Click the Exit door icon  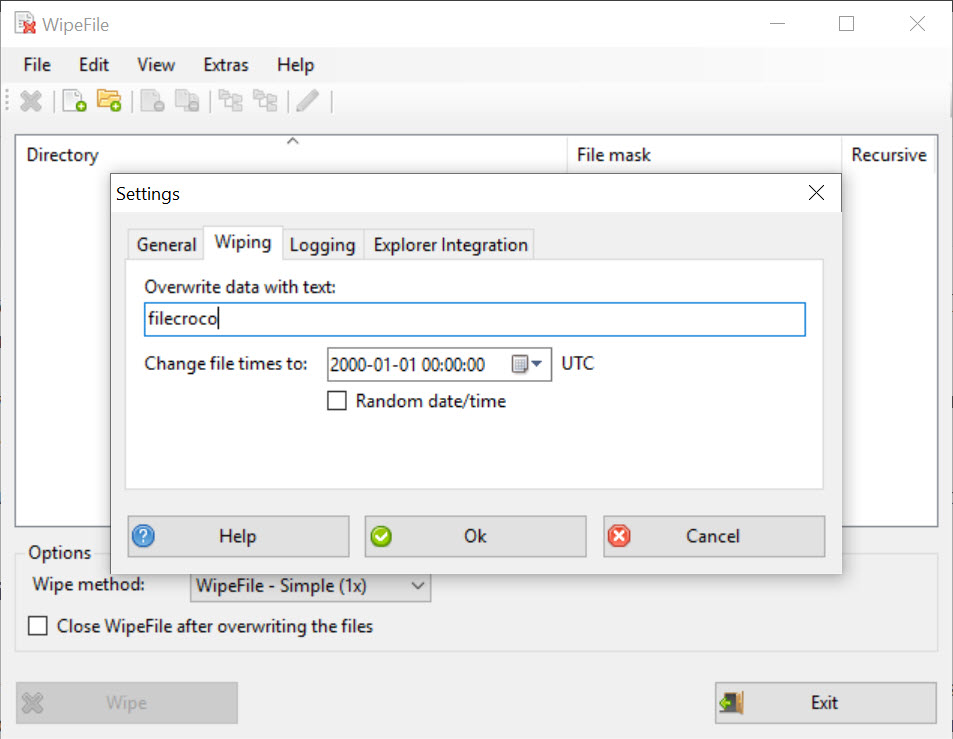(x=732, y=703)
